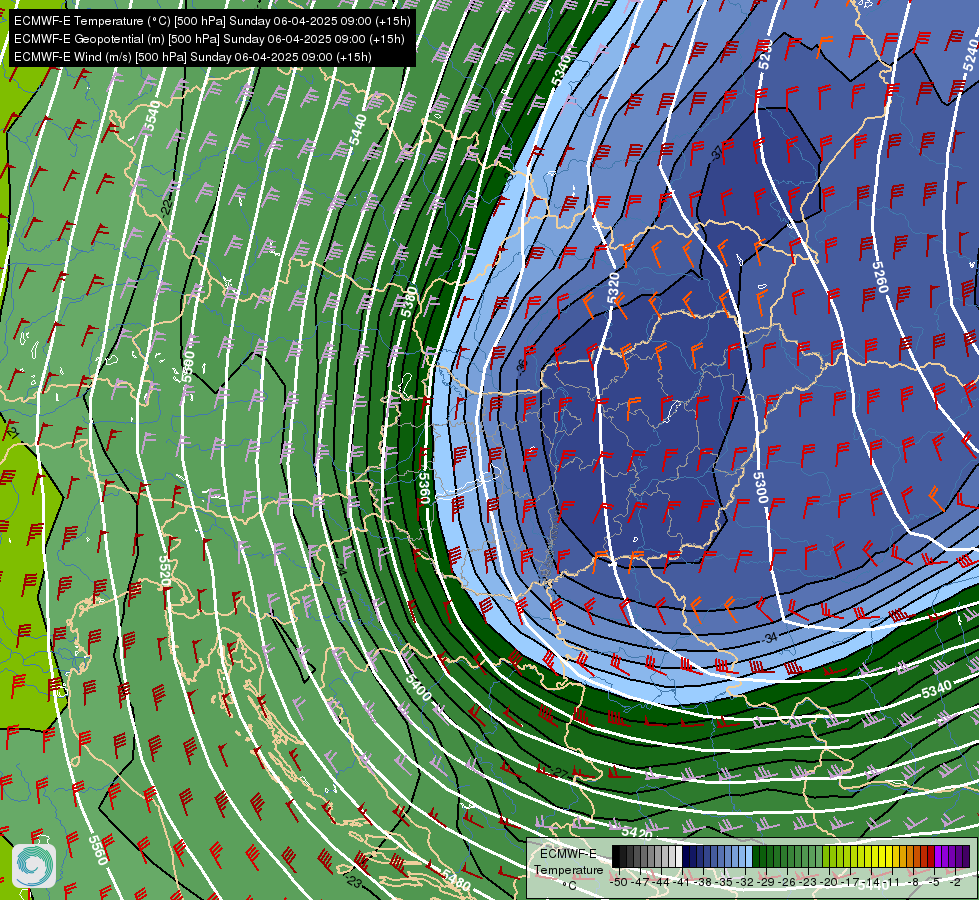Select the ECMWF-E Wind title line
979x900 pixels.
pos(193,57)
